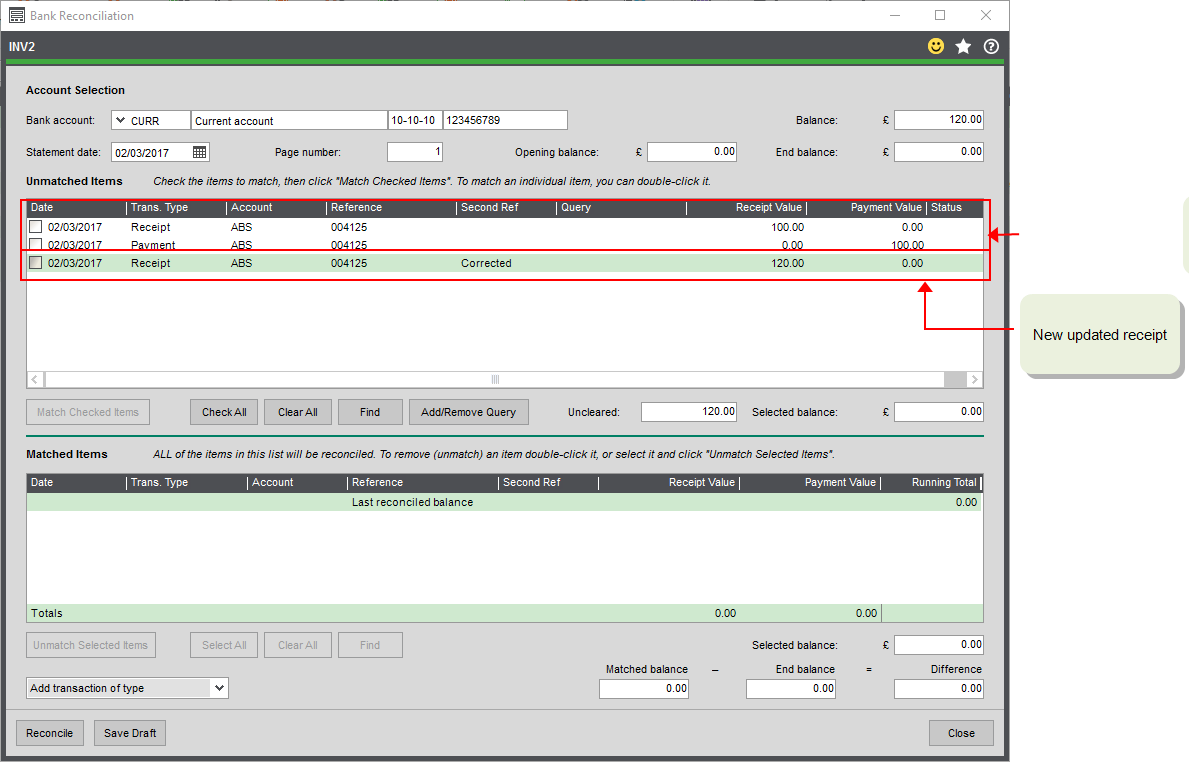
Task: Click the star favourites icon
Action: coord(963,46)
